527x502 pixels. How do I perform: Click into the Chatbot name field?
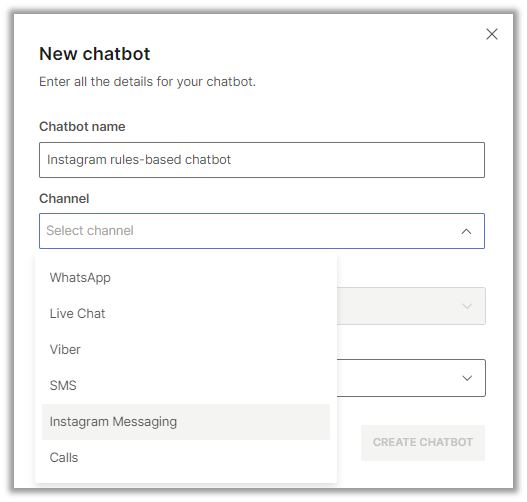point(262,160)
